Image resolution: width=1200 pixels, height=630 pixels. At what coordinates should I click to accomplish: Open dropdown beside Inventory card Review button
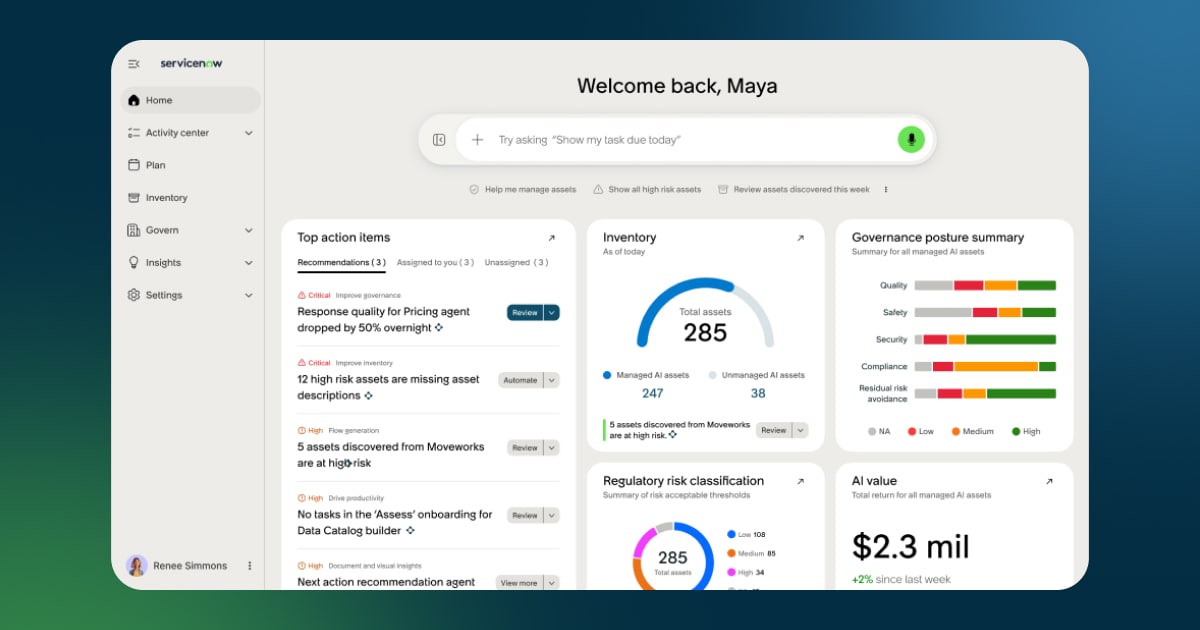pos(800,430)
